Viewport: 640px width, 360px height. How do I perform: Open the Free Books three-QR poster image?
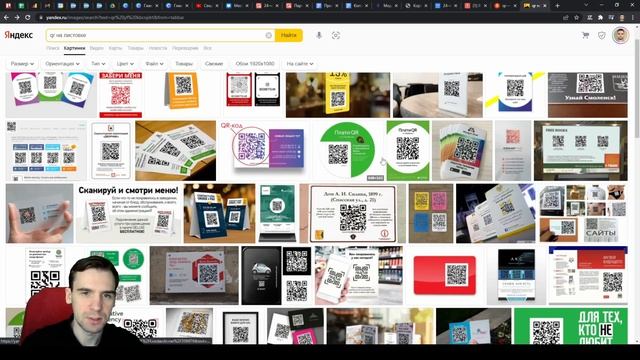pos(580,151)
